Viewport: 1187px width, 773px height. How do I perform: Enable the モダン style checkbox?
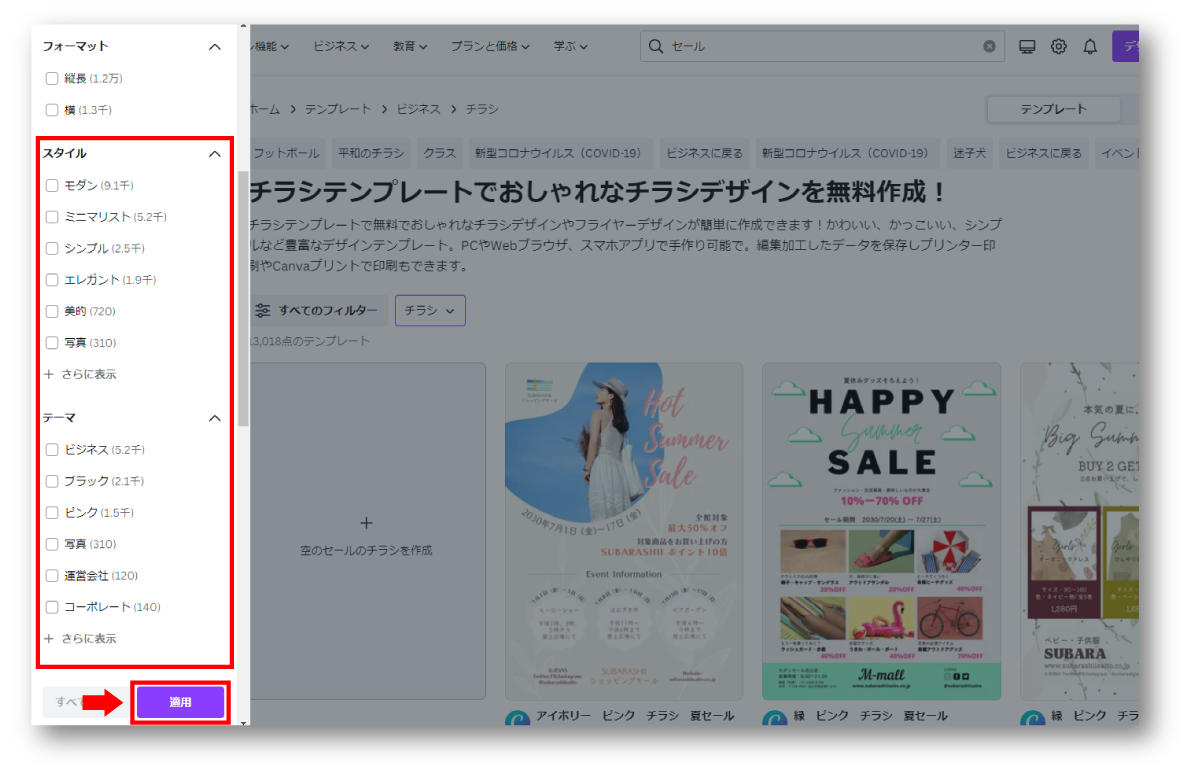[x=51, y=185]
